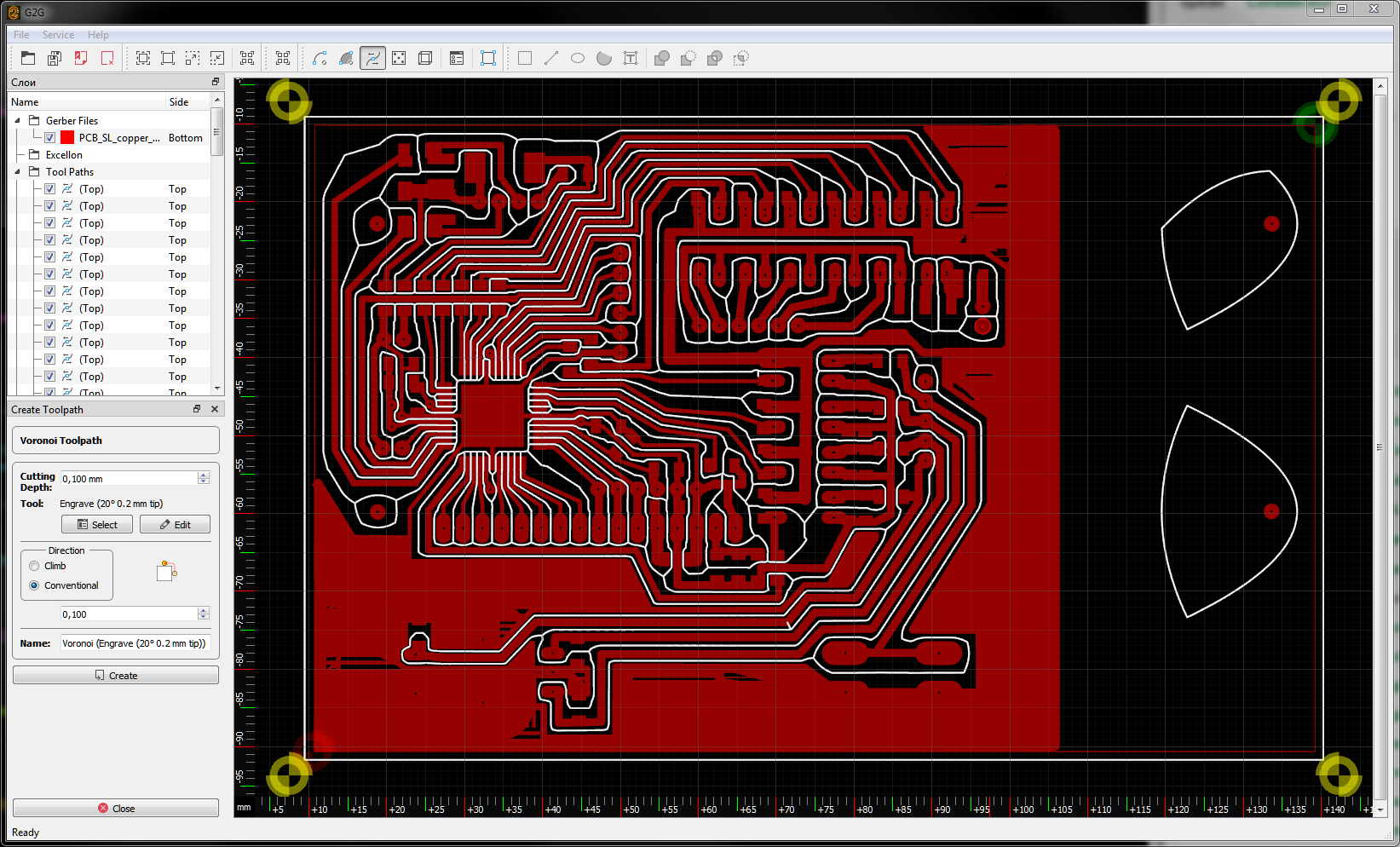Click the Name column header
The image size is (1400, 847).
tap(87, 102)
